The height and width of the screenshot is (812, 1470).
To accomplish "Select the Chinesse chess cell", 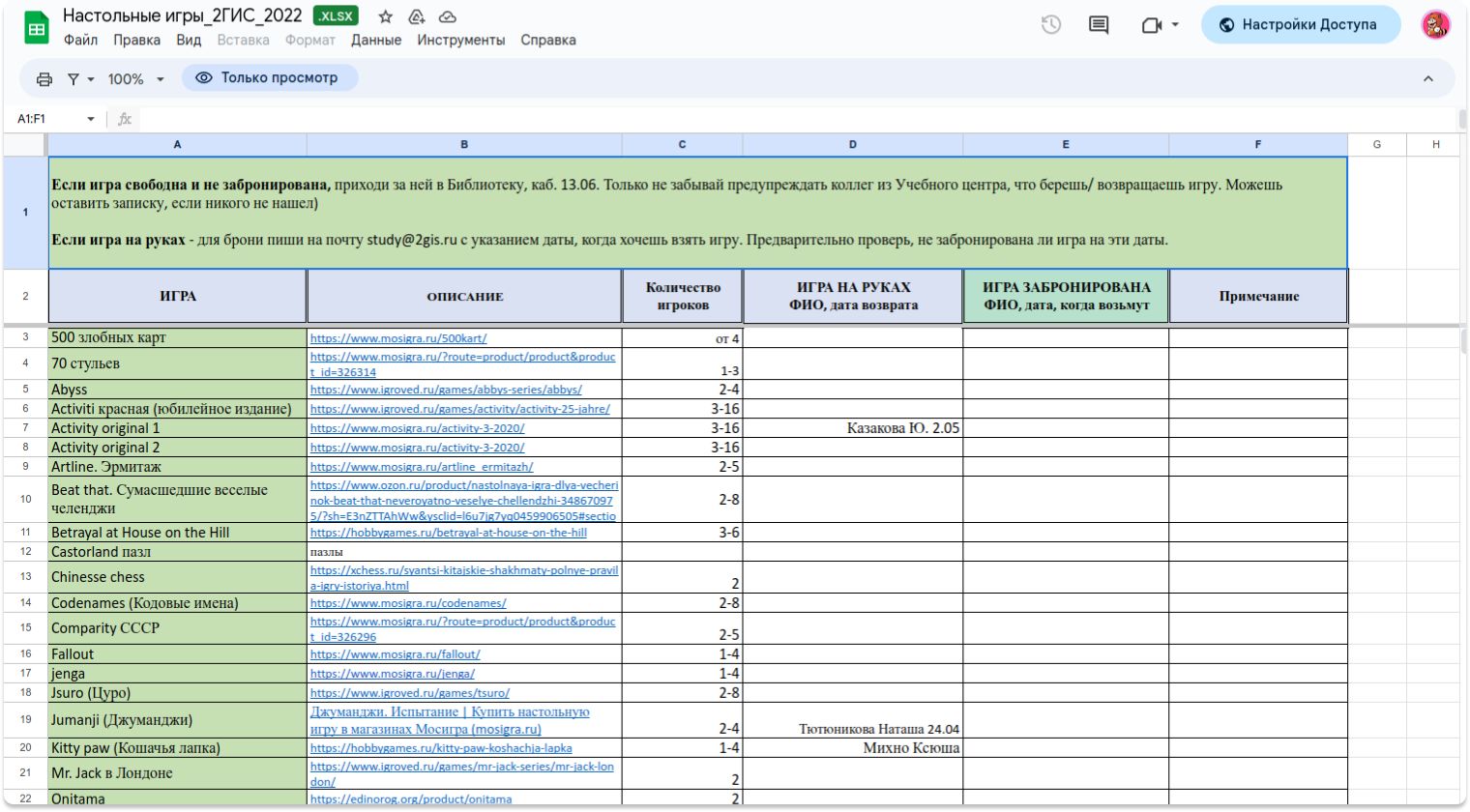I will [178, 577].
